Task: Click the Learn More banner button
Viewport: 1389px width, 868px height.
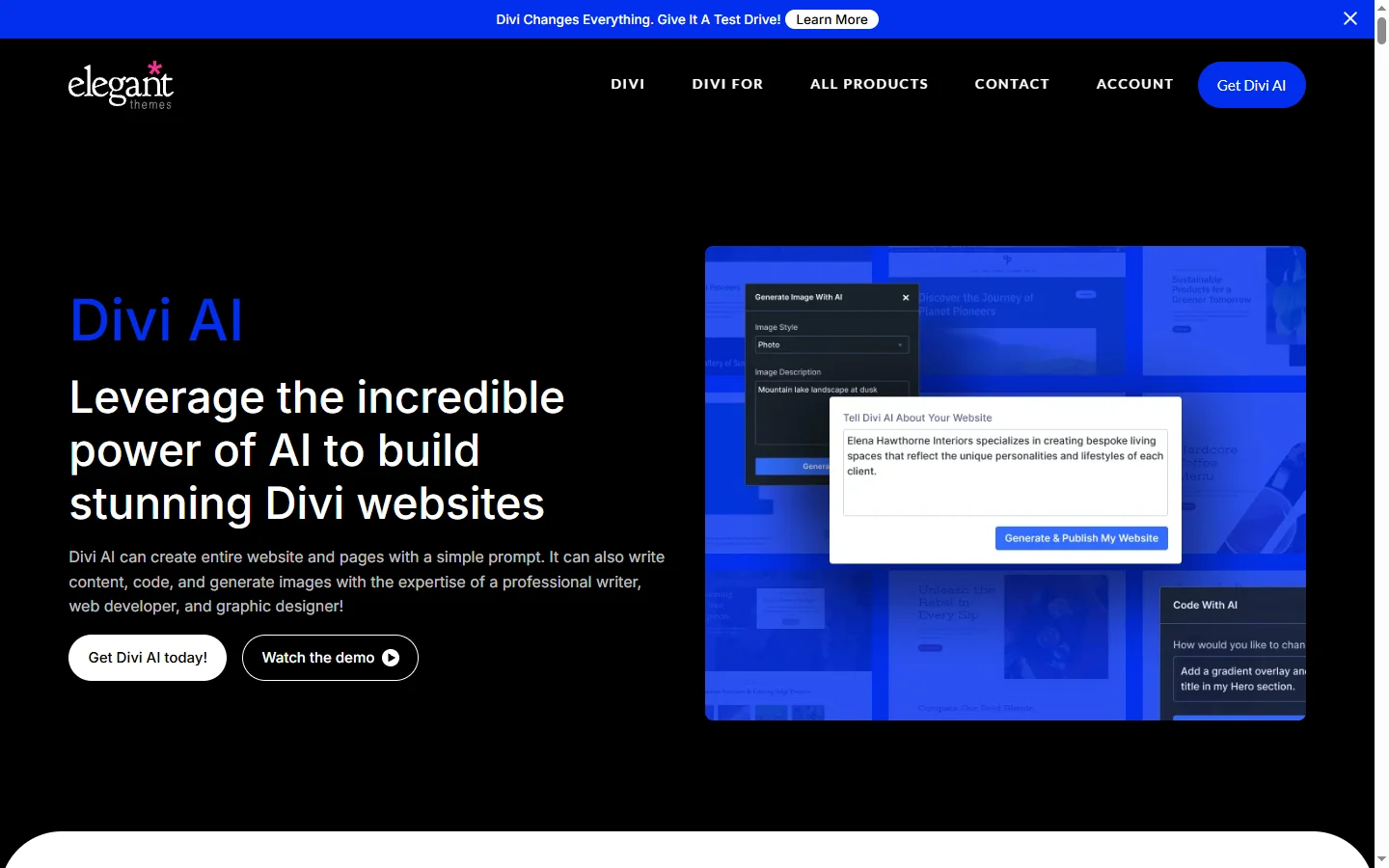Action: pyautogui.click(x=831, y=19)
